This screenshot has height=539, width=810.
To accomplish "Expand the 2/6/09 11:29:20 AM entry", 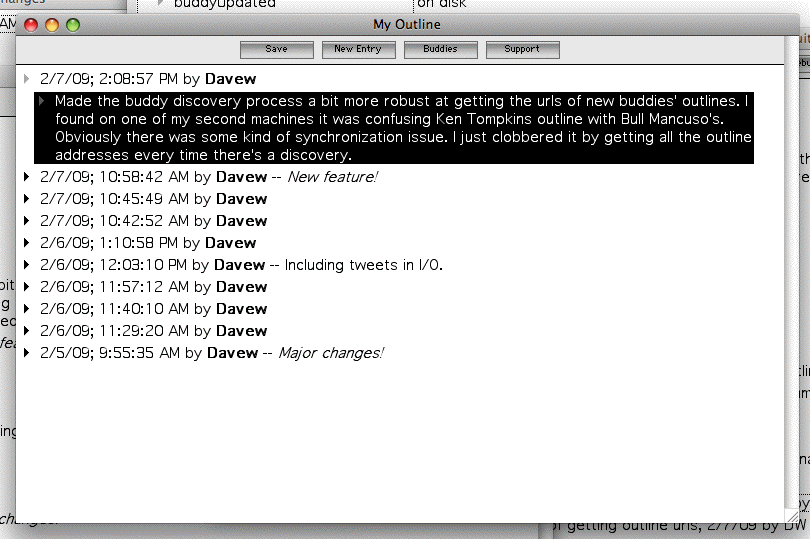I will [x=27, y=331].
